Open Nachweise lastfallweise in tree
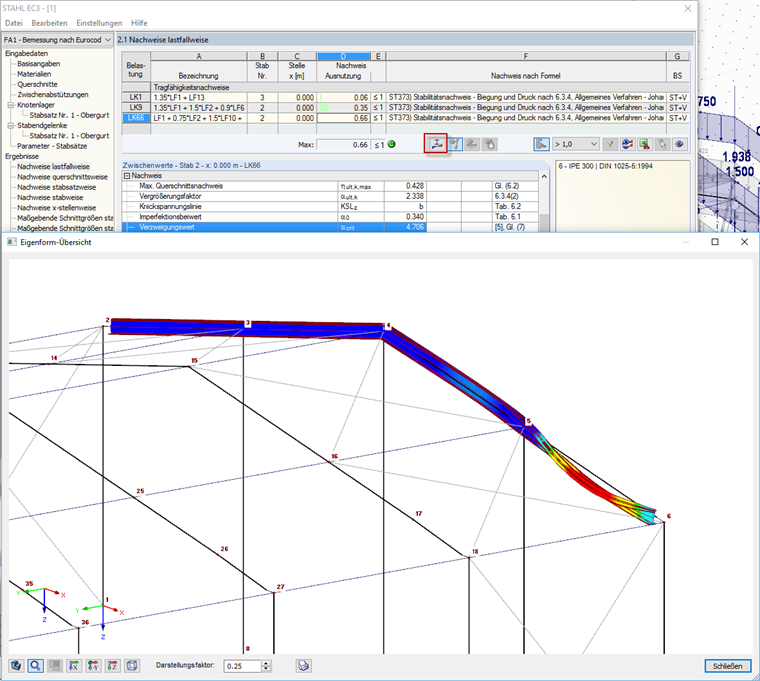 (x=53, y=166)
